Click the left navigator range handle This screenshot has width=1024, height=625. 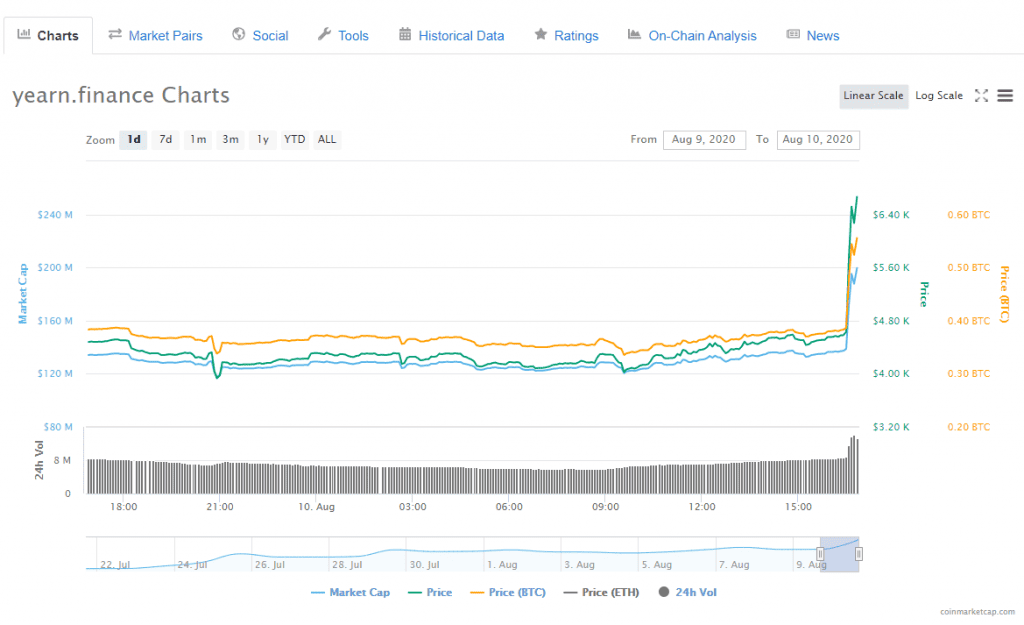coord(820,554)
